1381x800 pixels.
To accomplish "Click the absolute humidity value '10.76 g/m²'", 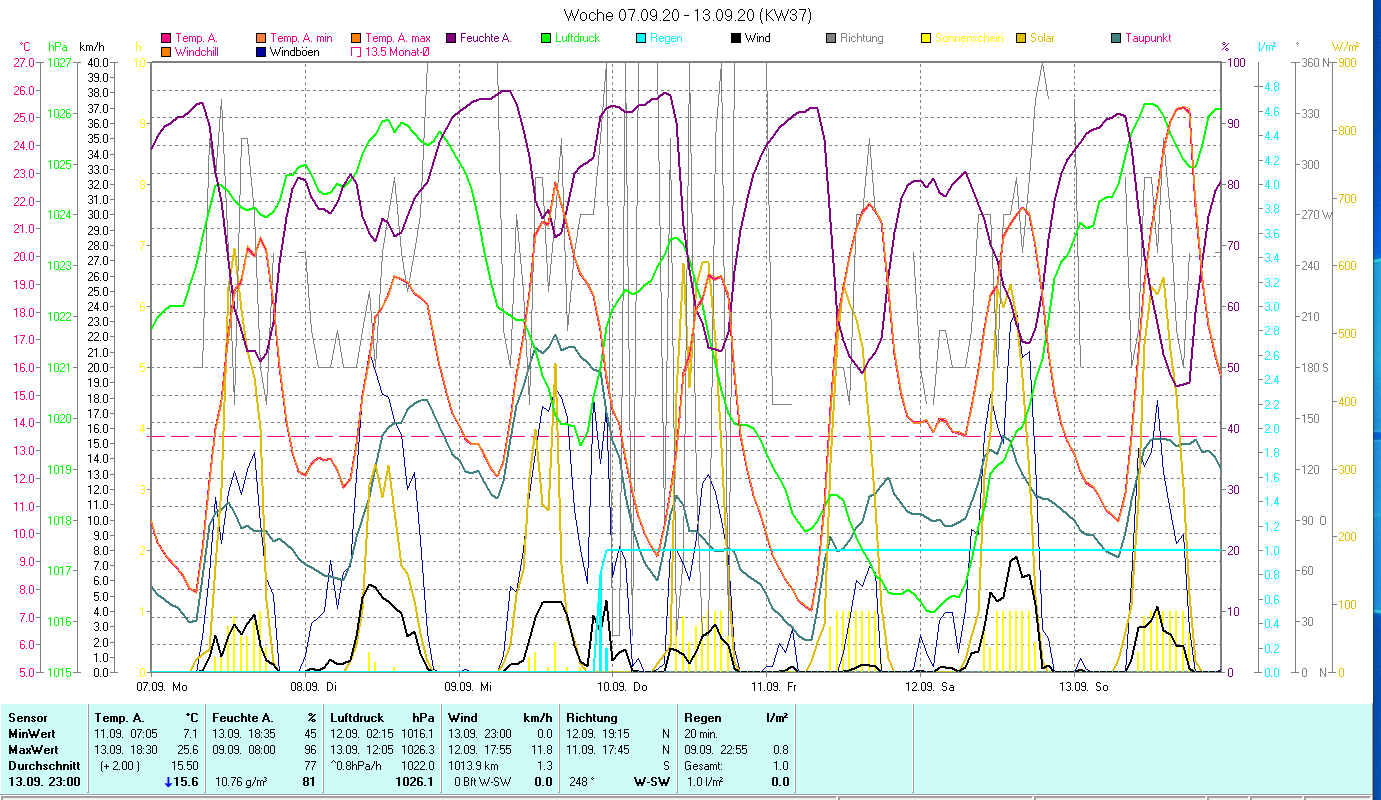I will (243, 782).
